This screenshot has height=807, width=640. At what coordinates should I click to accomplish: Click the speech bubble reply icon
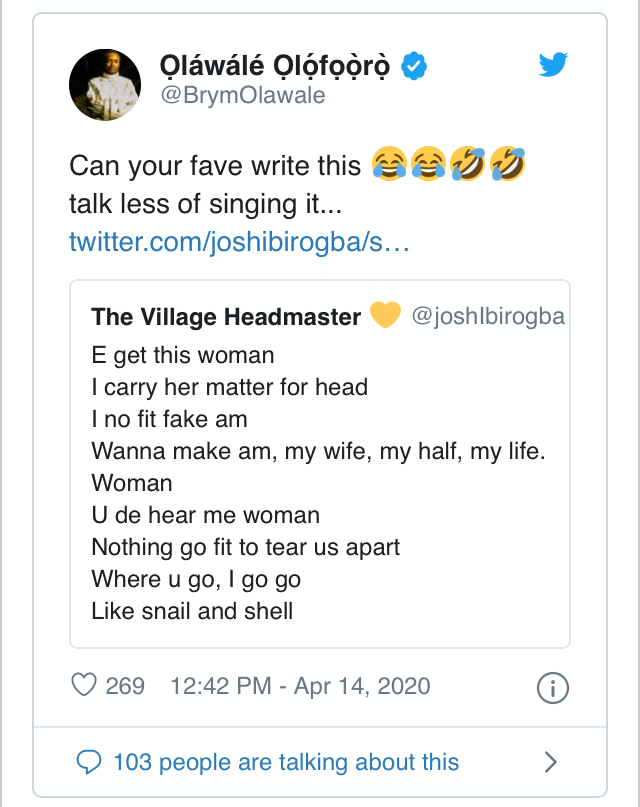coord(90,762)
